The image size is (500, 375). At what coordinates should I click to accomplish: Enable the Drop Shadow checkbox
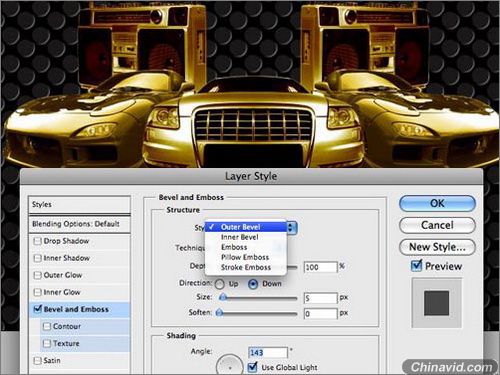37,241
